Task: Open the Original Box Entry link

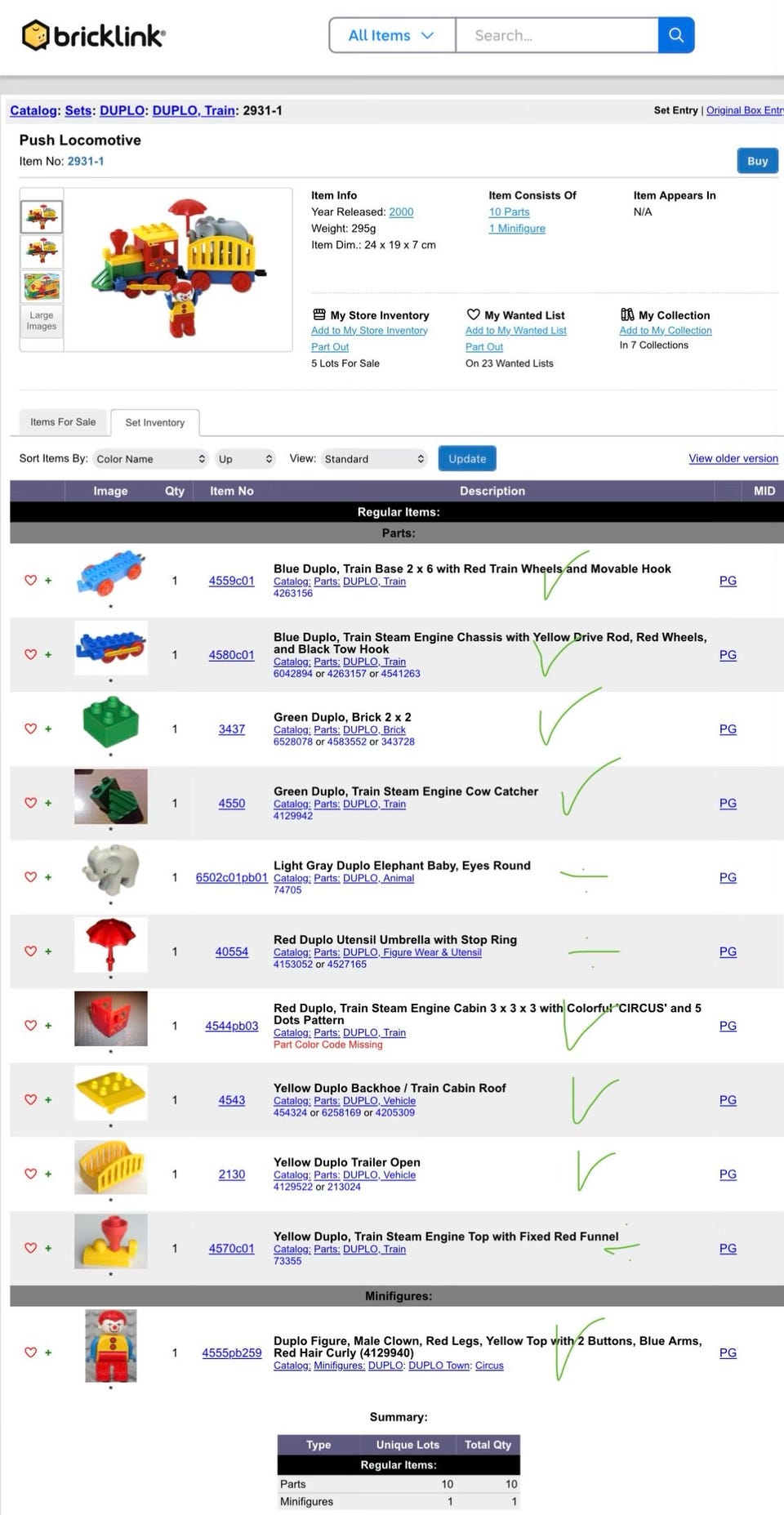Action: (745, 110)
